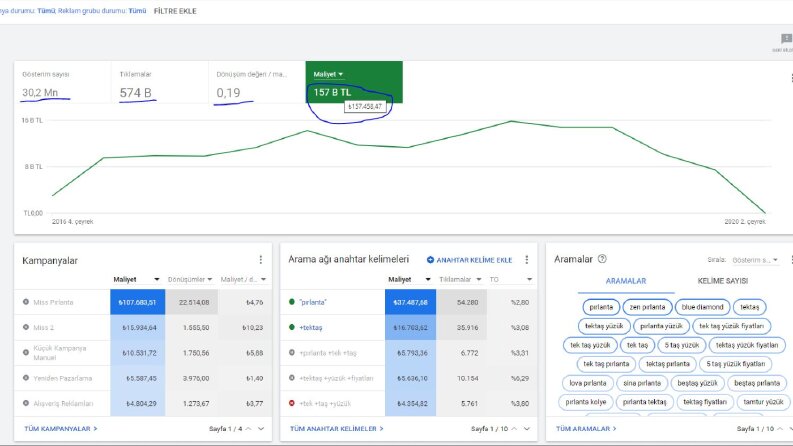The width and height of the screenshot is (793, 446).
Task: Select the 'beştaş pırlanta' search chip
Action: [757, 383]
